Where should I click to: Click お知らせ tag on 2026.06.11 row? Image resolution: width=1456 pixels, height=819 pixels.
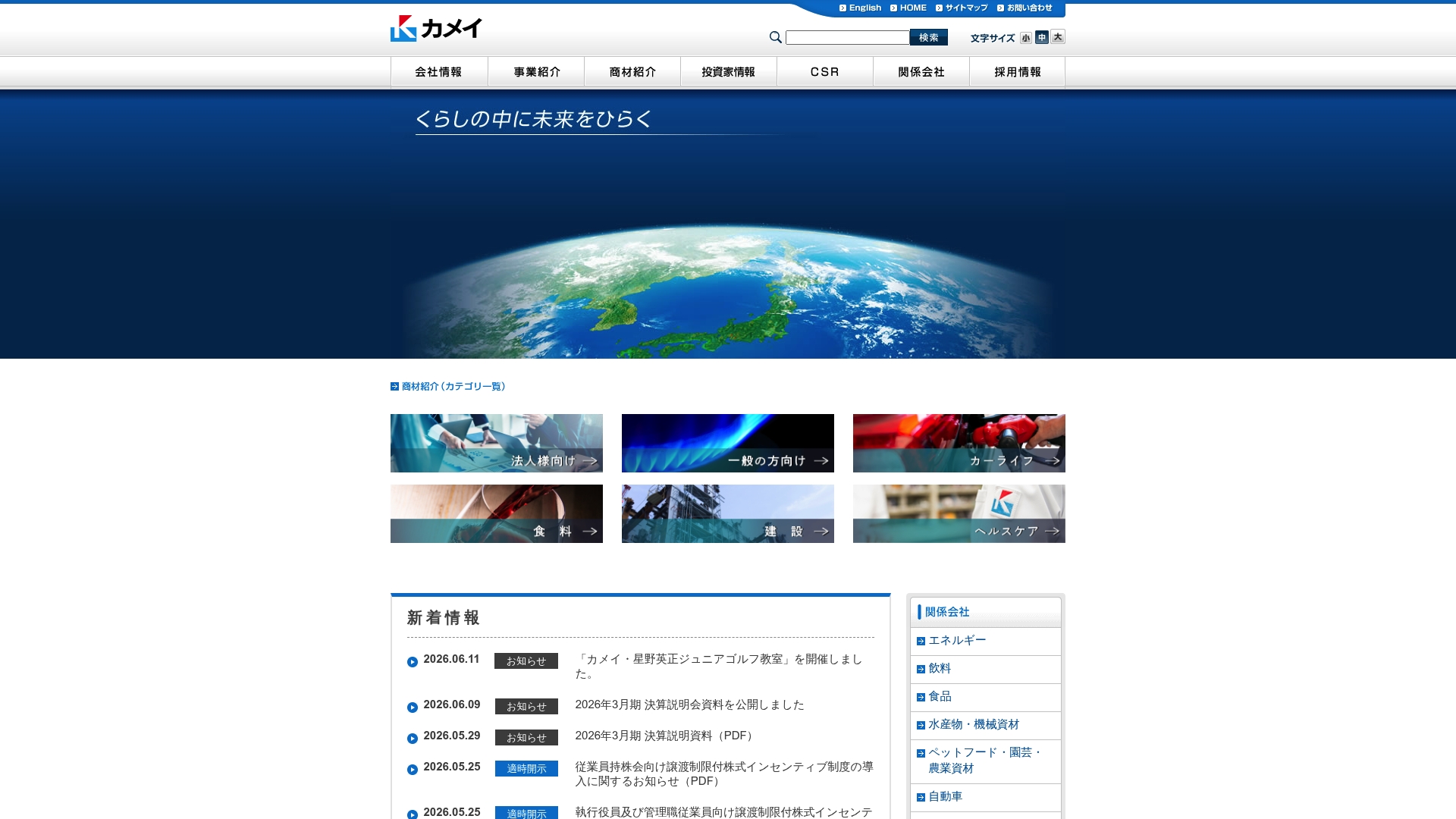pos(526,661)
